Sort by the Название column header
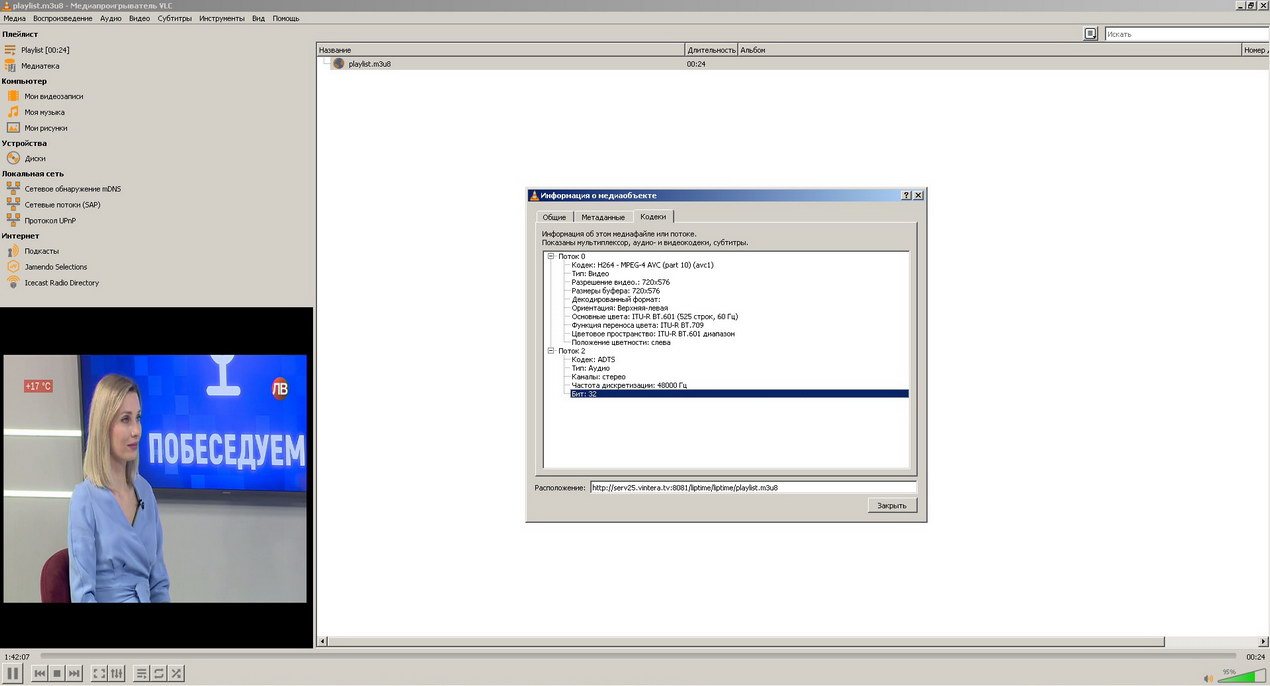 (501, 50)
